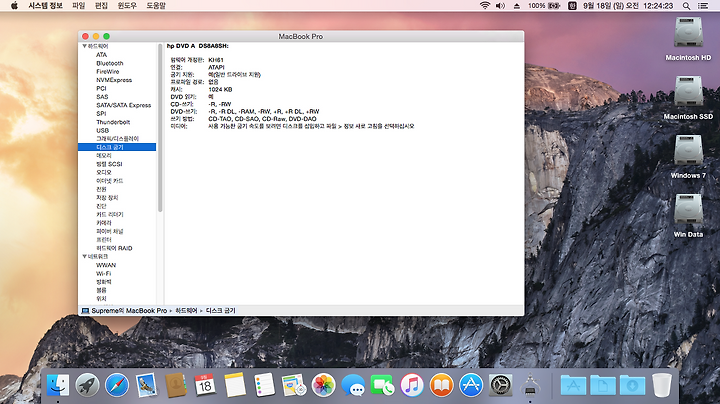Click 하드웨어 in the bottom path bar

pos(186,311)
